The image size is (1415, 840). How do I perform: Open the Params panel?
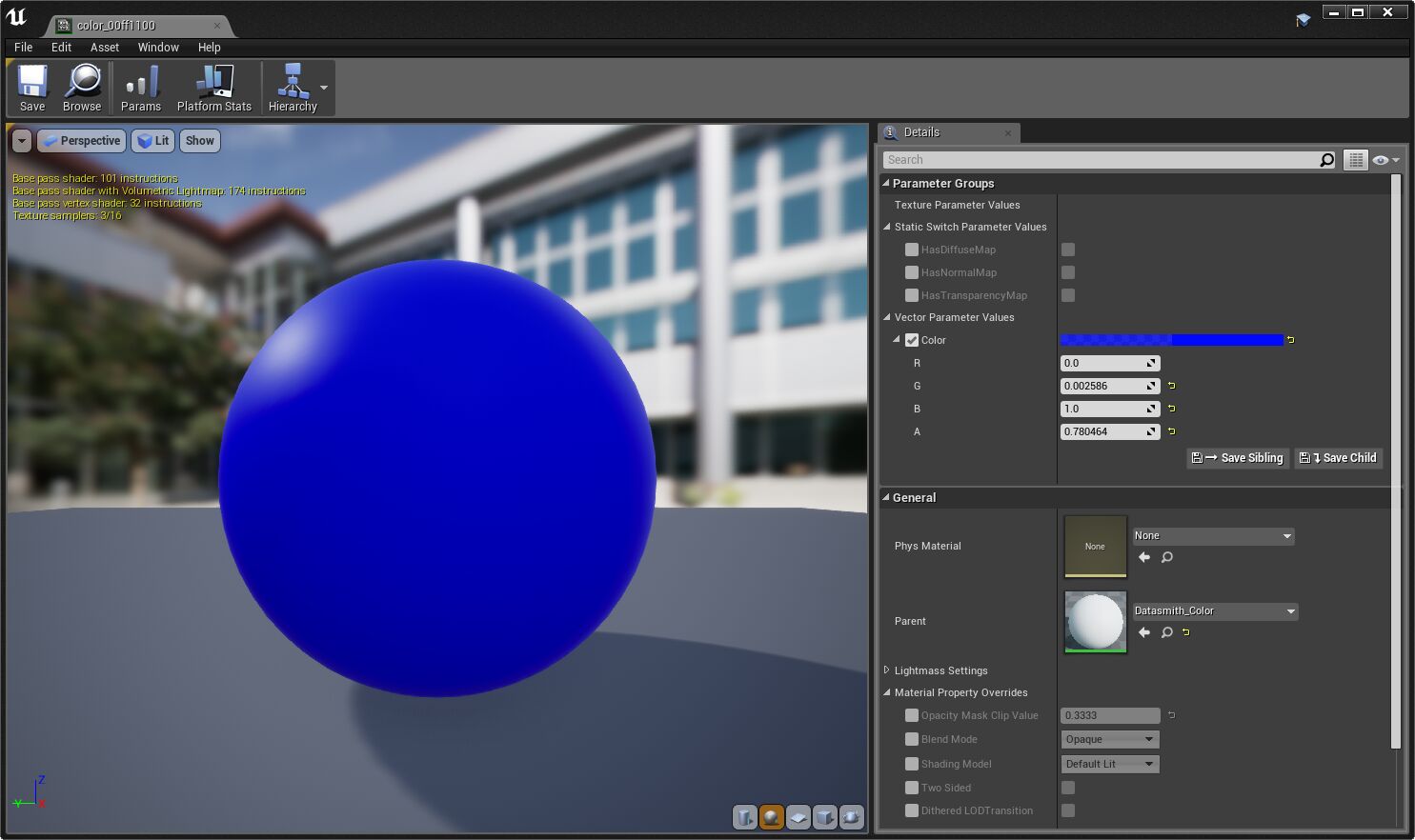click(x=140, y=87)
